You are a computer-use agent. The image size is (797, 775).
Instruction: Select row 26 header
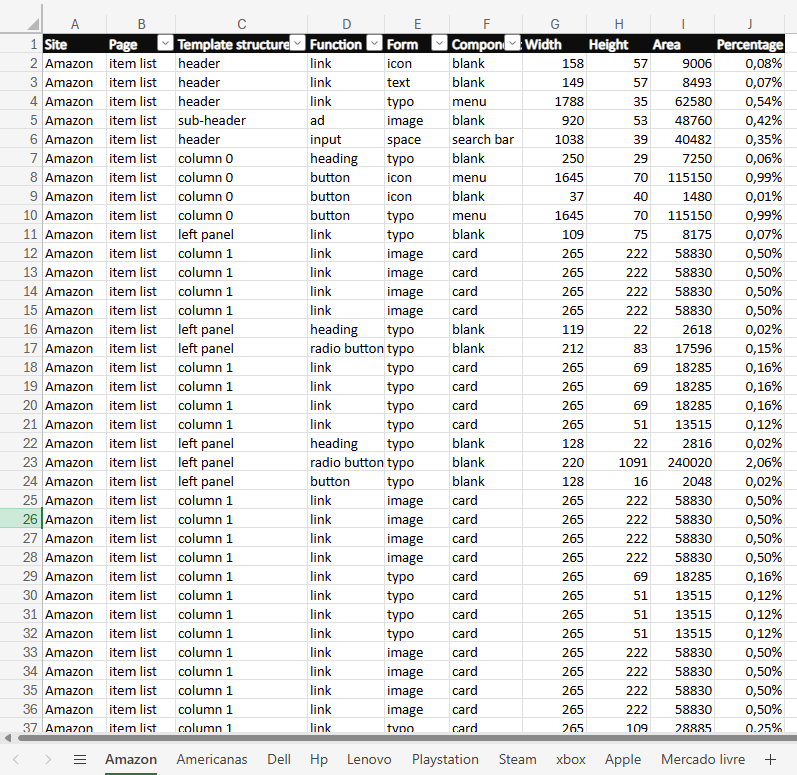(x=20, y=519)
